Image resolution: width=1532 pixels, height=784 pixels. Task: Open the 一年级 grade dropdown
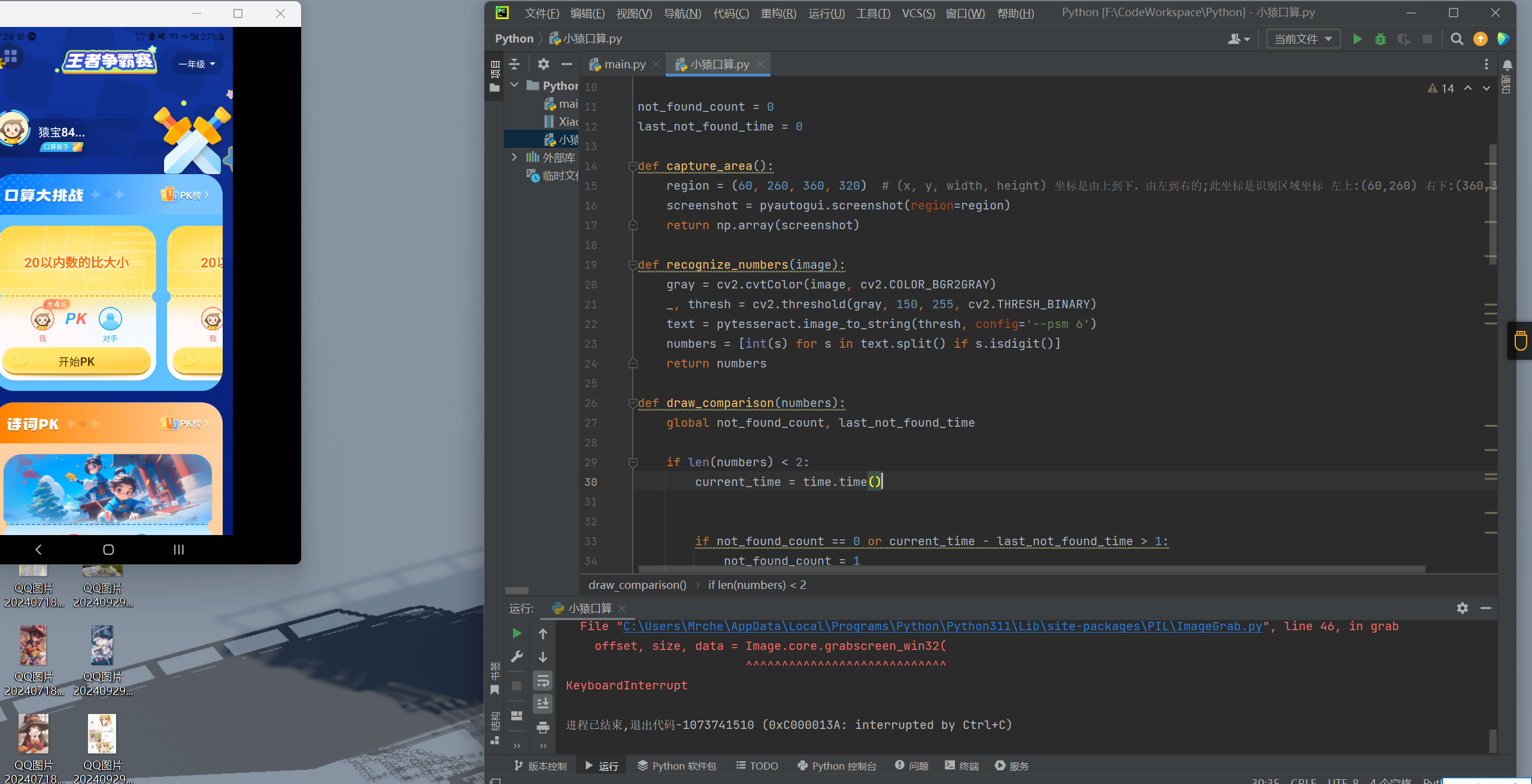(x=197, y=64)
